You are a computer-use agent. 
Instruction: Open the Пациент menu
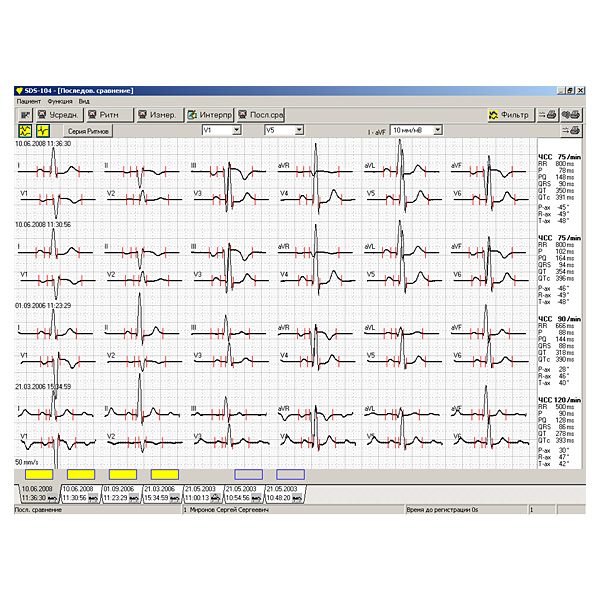(x=28, y=101)
